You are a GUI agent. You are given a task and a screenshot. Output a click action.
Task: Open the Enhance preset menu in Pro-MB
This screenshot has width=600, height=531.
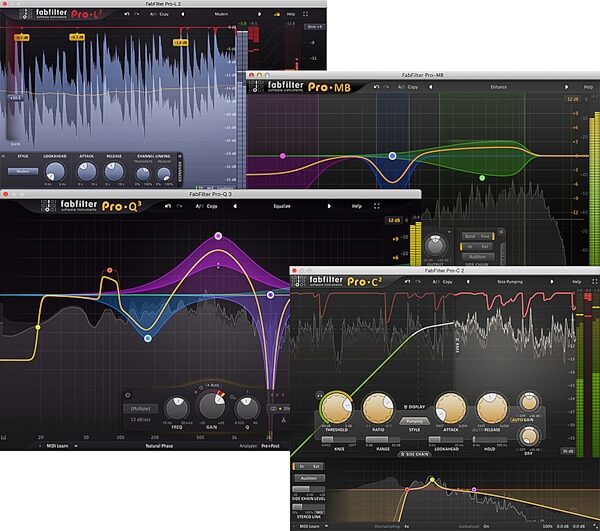[499, 87]
